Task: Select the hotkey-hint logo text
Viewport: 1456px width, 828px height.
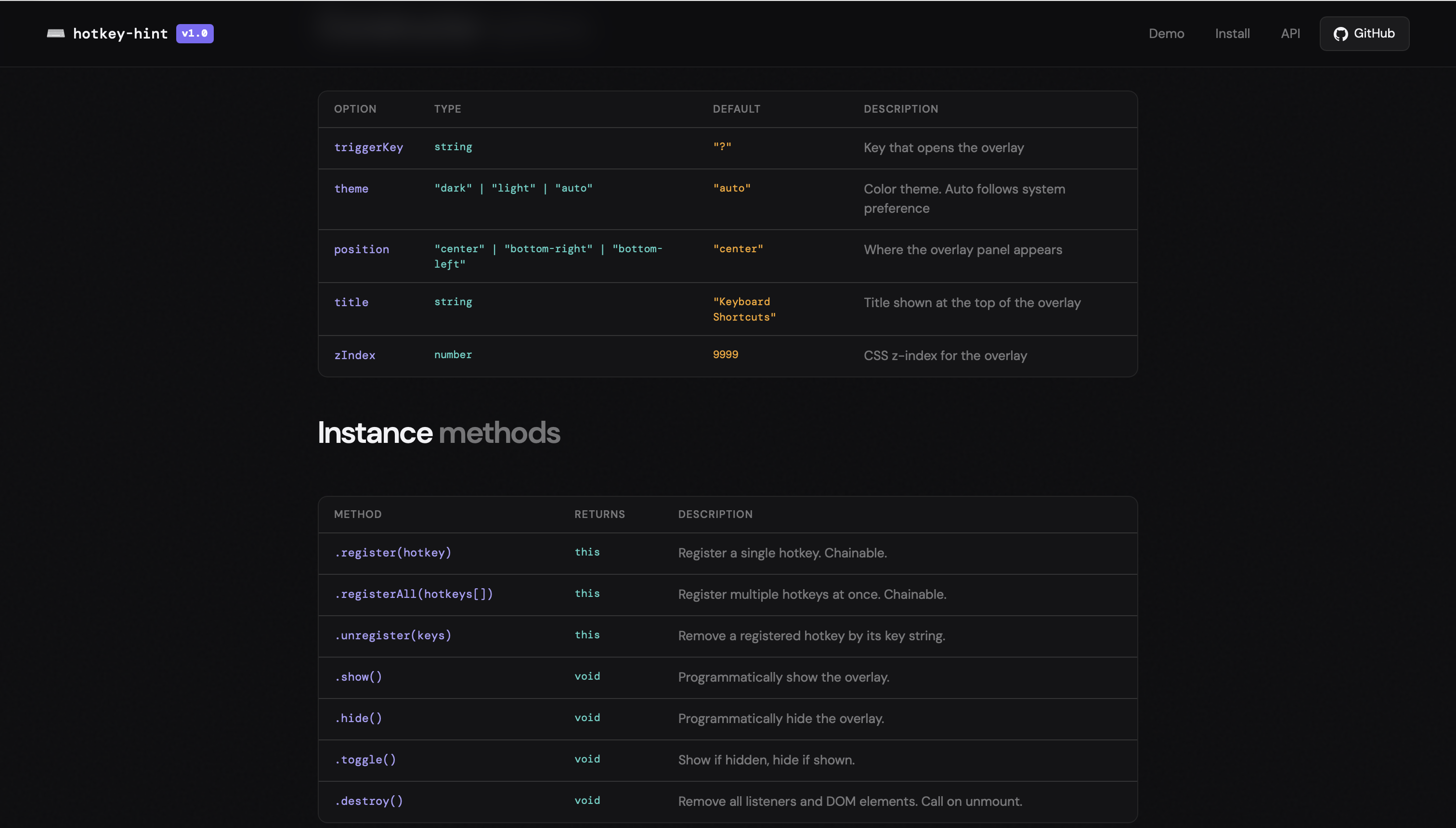Action: [120, 34]
